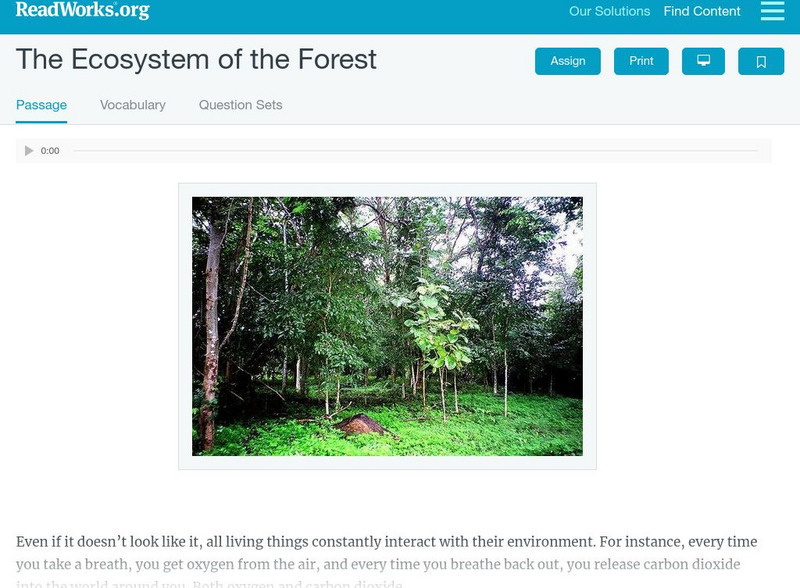Bookmark this passage with the bookmark icon
Image resolution: width=800 pixels, height=588 pixels.
[x=761, y=61]
